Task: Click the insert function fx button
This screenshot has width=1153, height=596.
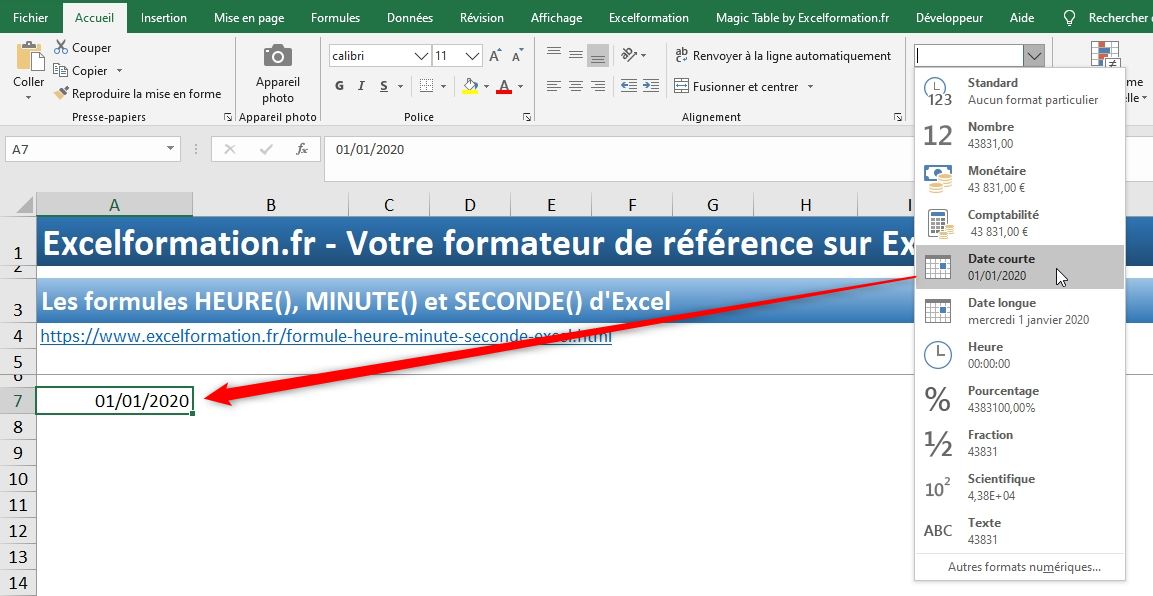Action: [x=301, y=149]
